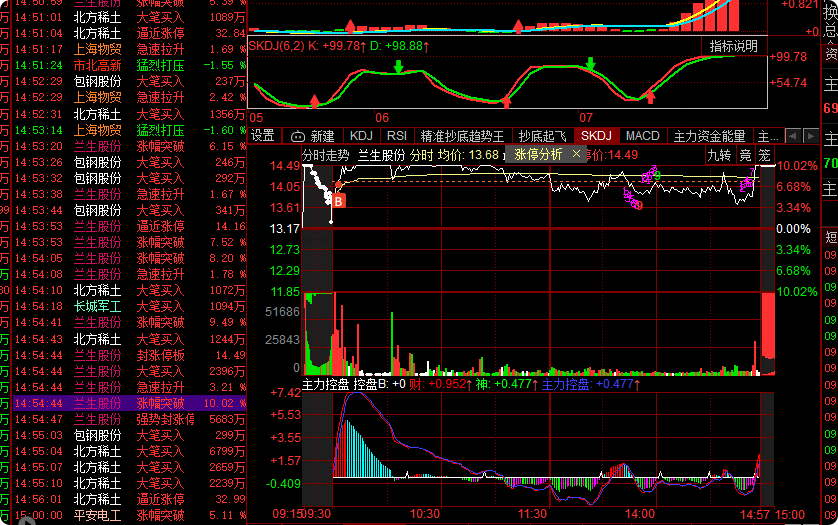Image resolution: width=838 pixels, height=525 pixels.
Task: Click red up-arrow signal near 05
Action: click(x=315, y=101)
